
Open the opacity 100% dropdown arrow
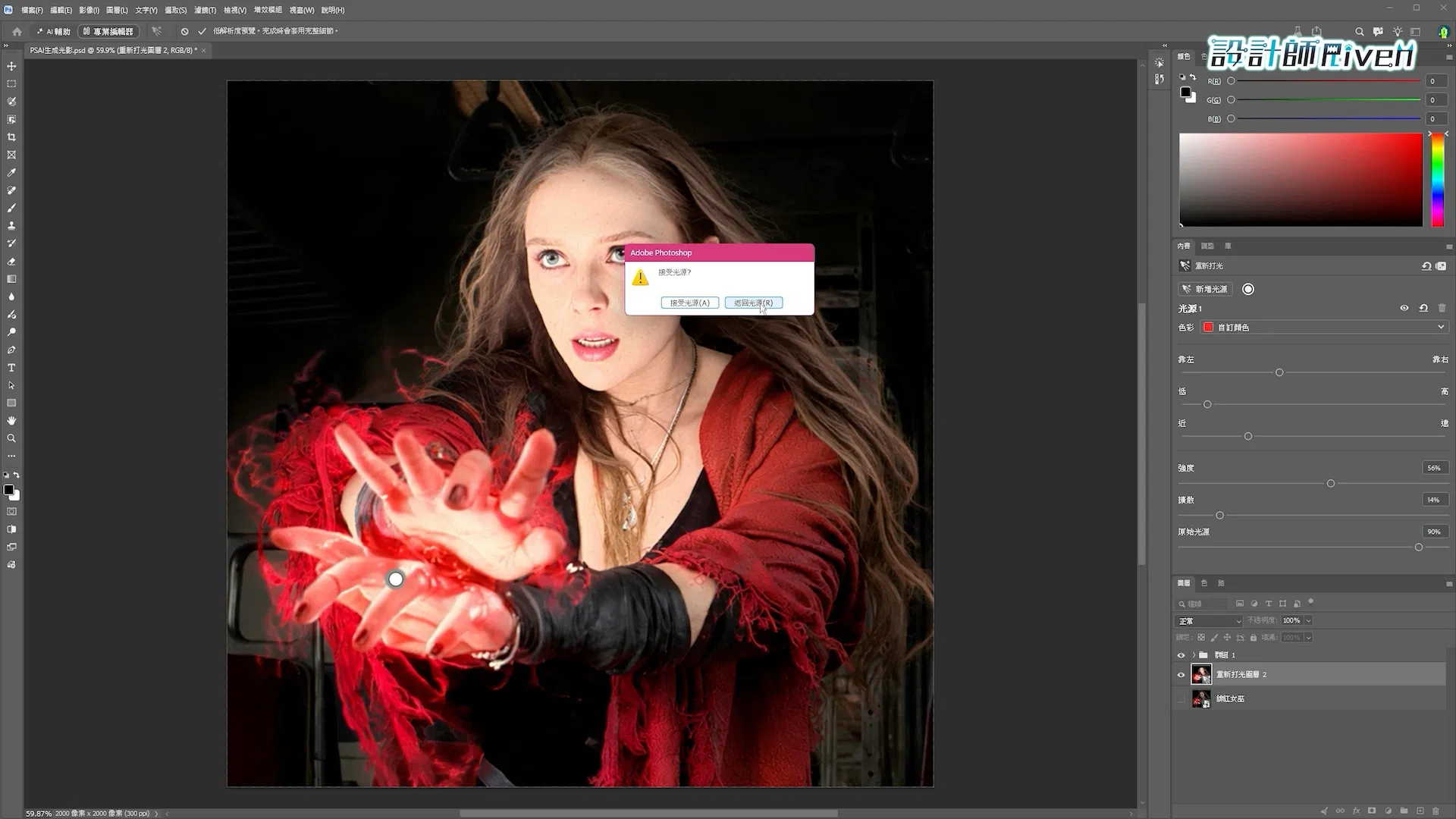point(1308,620)
